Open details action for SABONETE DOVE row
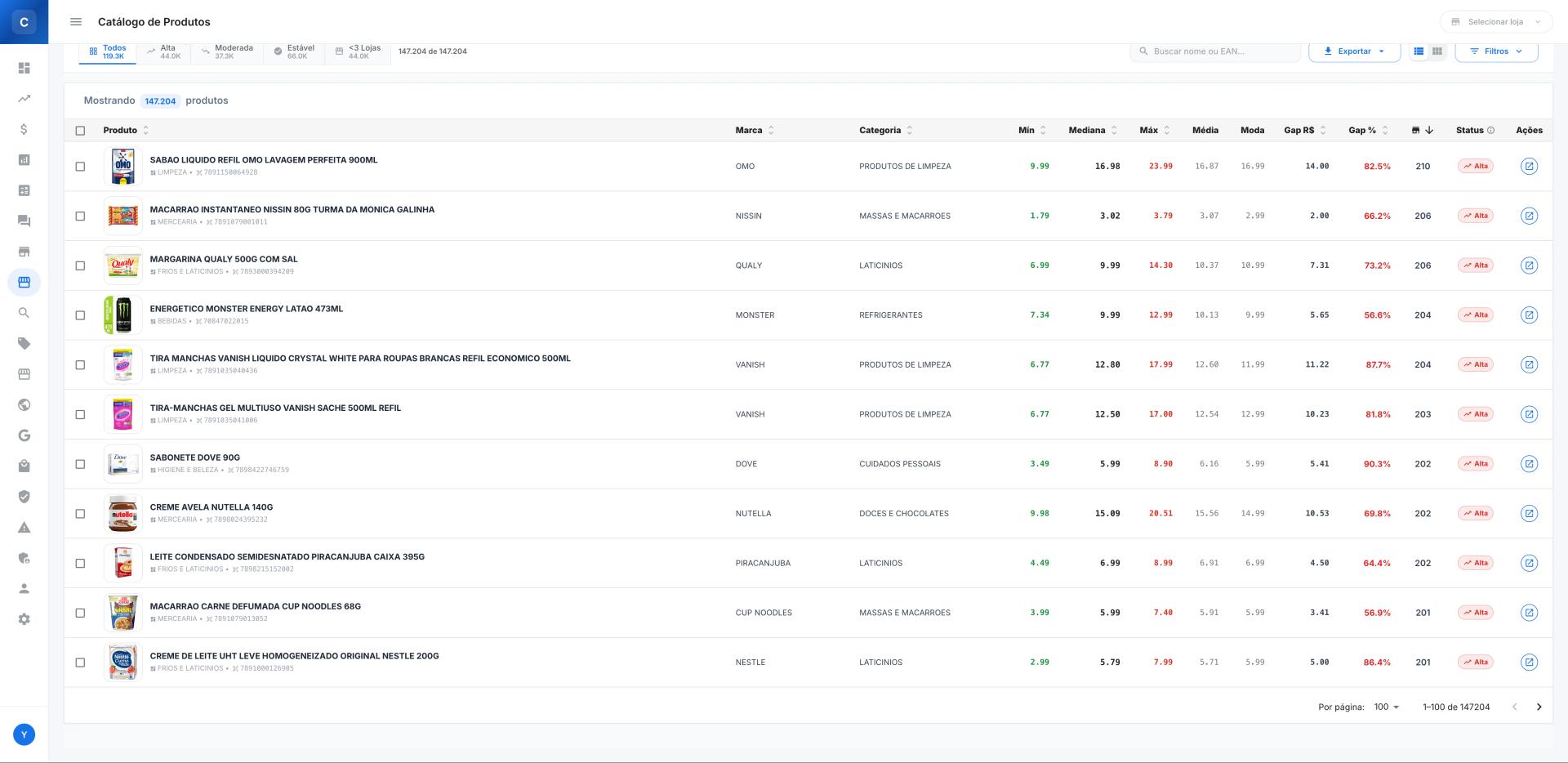1568x763 pixels. click(x=1529, y=464)
